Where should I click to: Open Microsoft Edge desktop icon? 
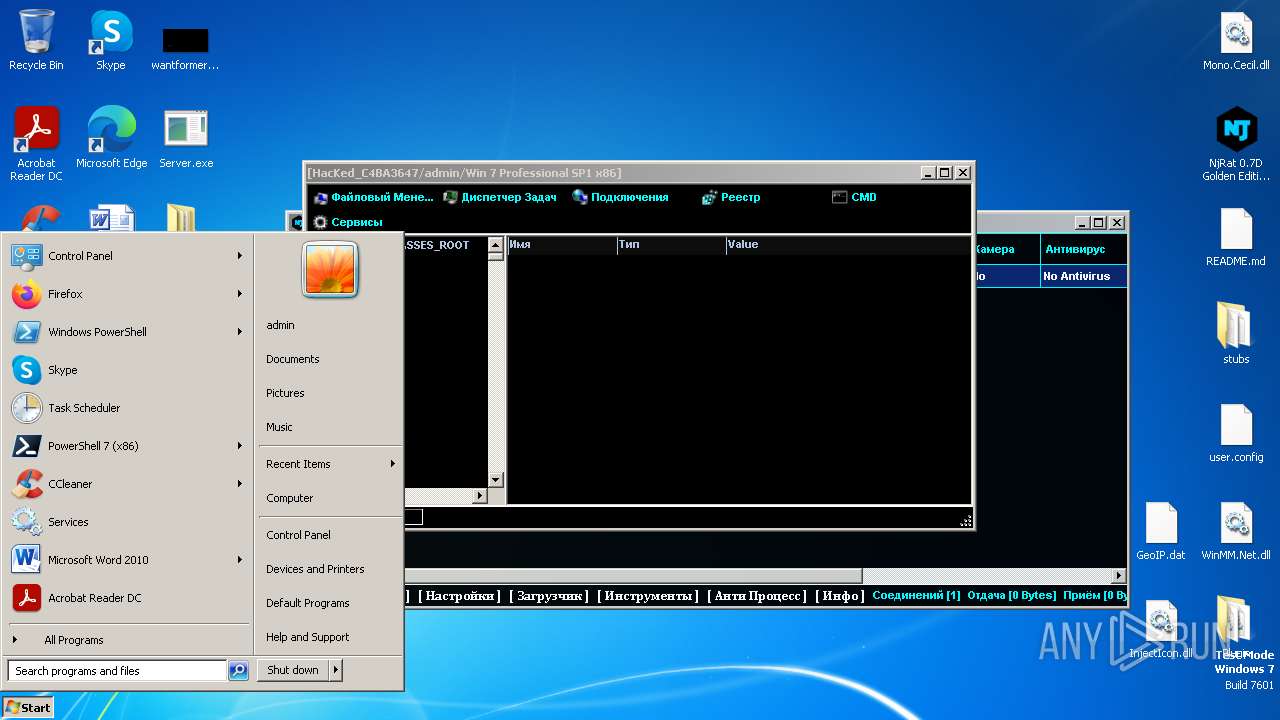click(111, 137)
